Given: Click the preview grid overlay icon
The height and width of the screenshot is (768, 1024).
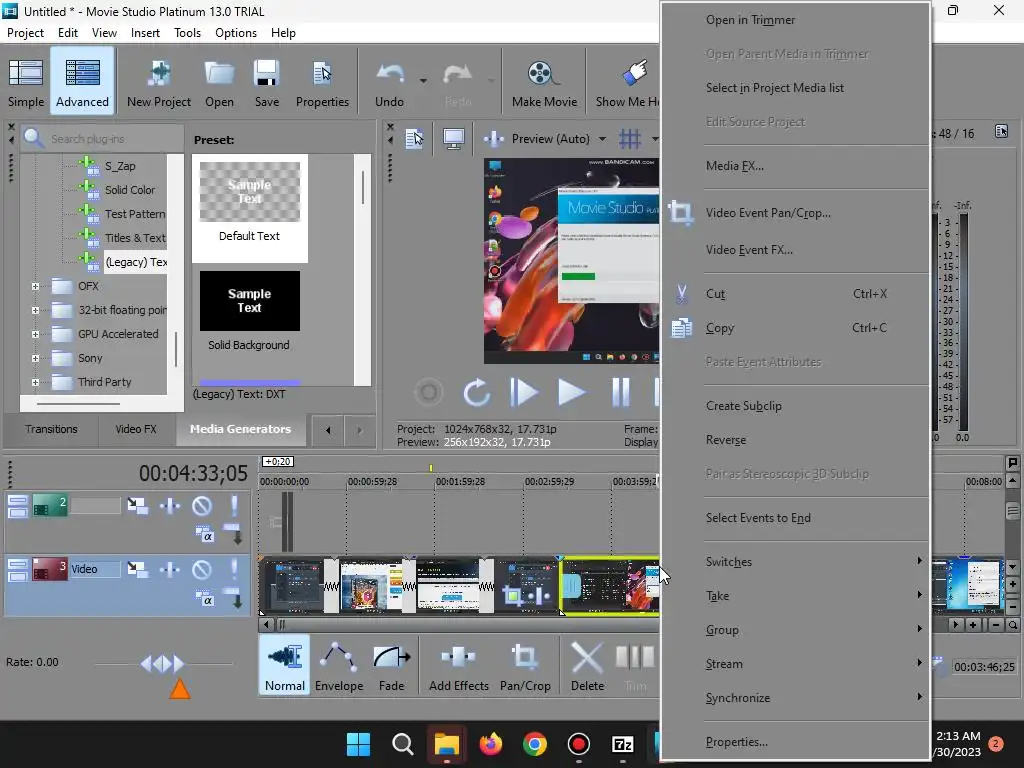Looking at the screenshot, I should coord(630,138).
